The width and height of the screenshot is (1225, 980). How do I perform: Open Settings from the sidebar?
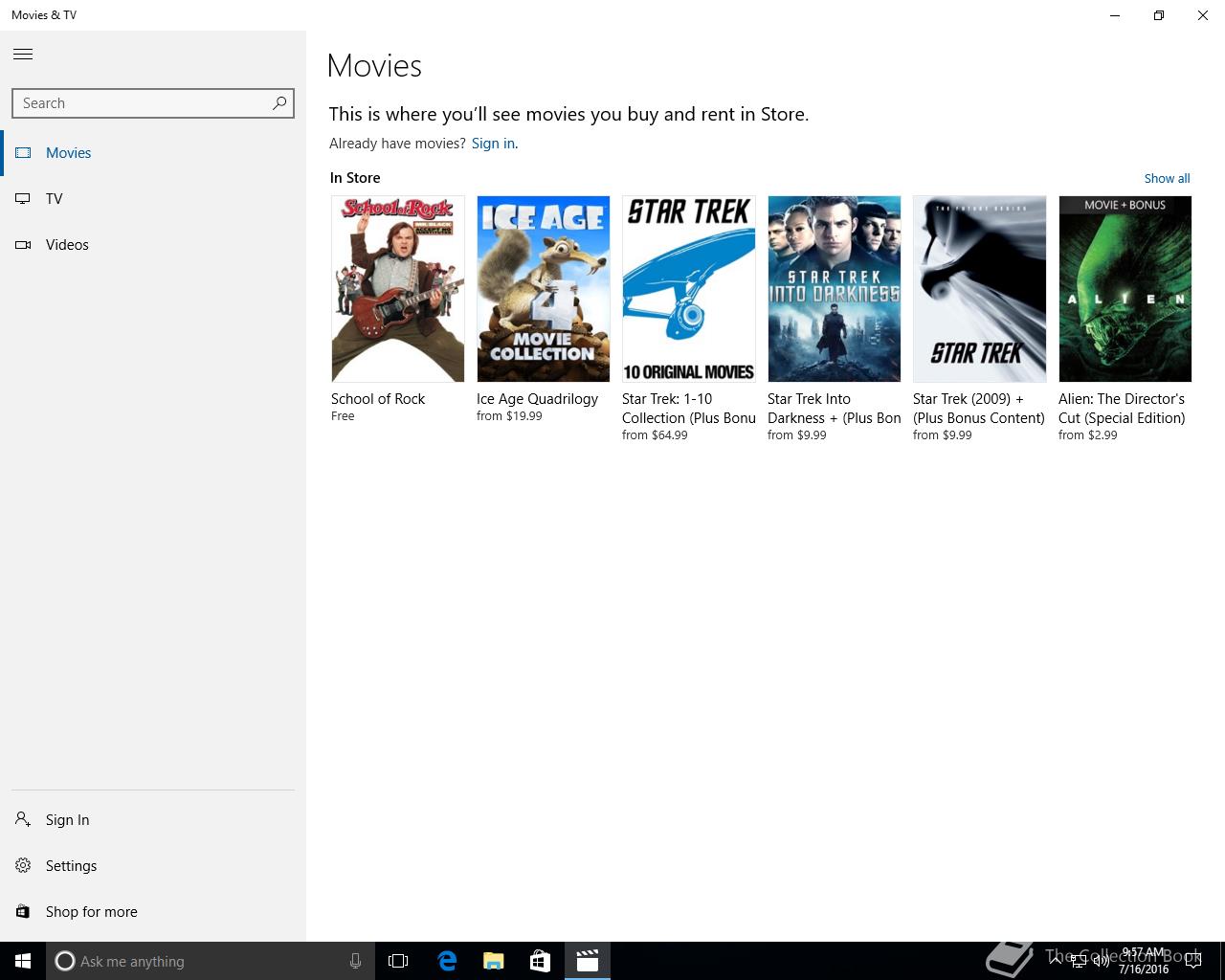72,866
